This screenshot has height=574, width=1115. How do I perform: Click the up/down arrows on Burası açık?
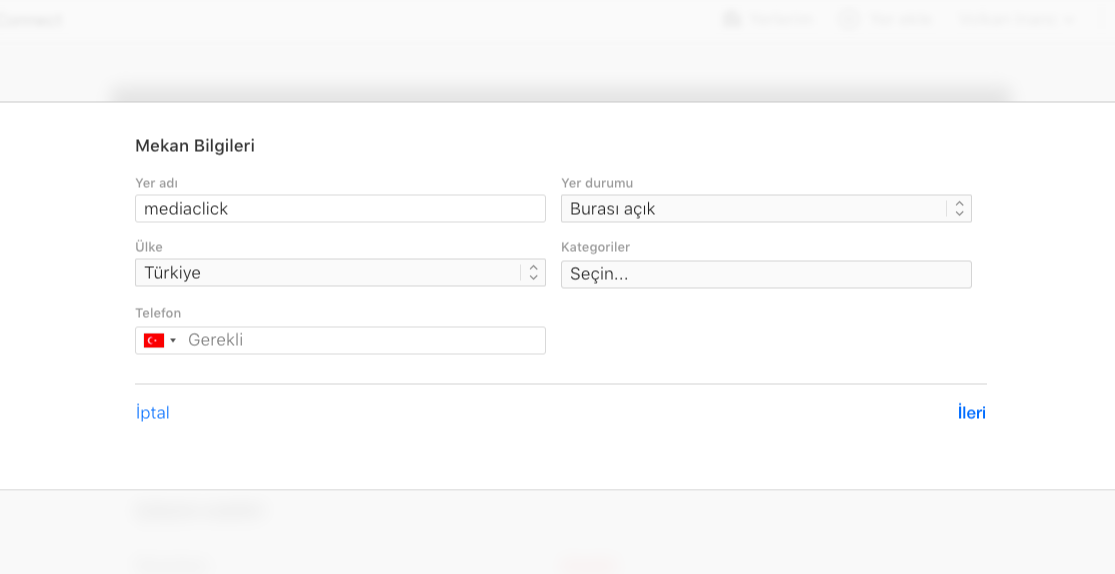[x=959, y=209]
